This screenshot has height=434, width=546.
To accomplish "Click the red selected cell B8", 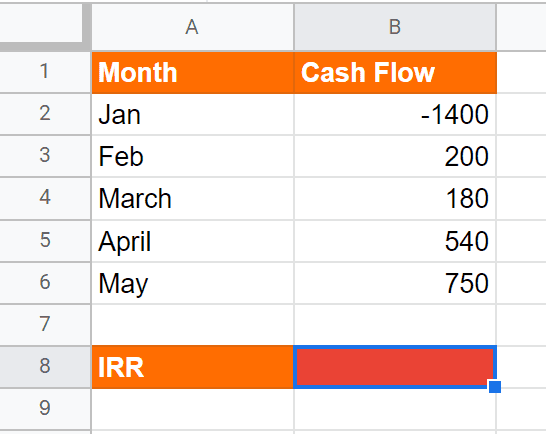I will (395, 367).
